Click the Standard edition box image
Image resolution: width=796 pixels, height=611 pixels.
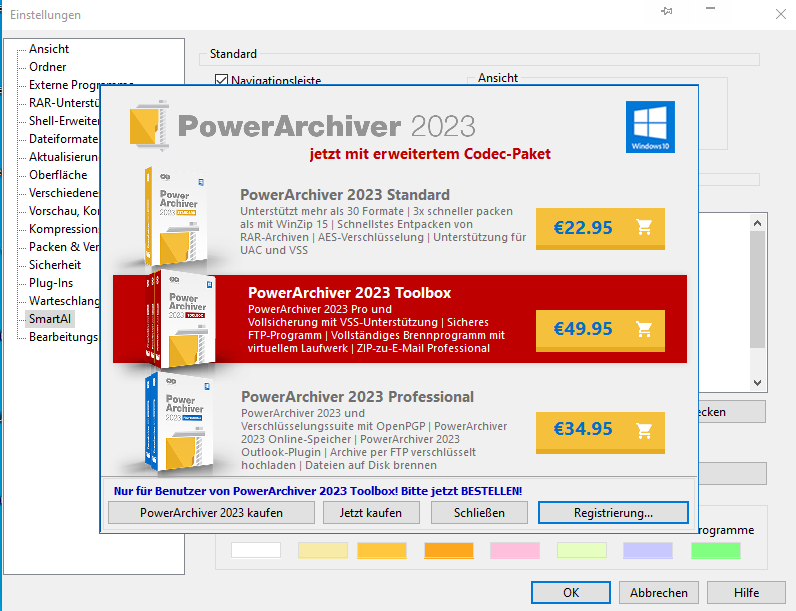click(176, 217)
